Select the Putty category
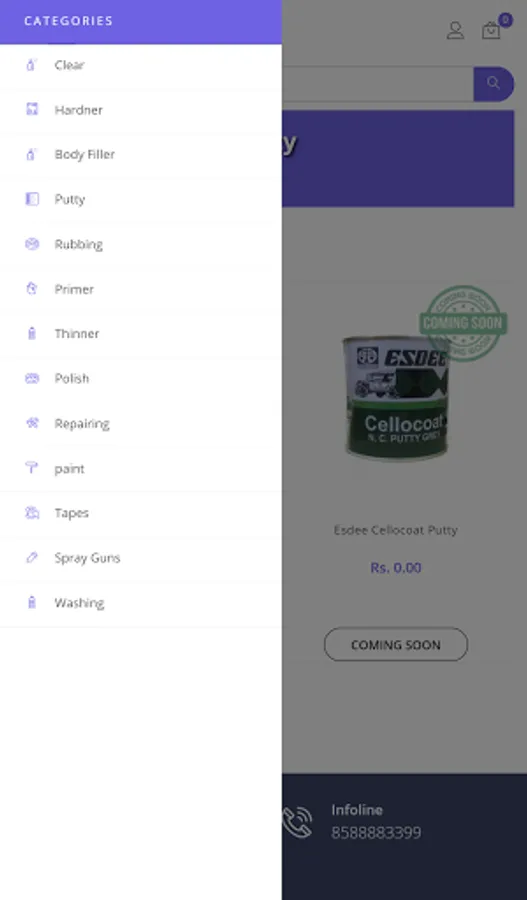527x900 pixels. click(141, 199)
